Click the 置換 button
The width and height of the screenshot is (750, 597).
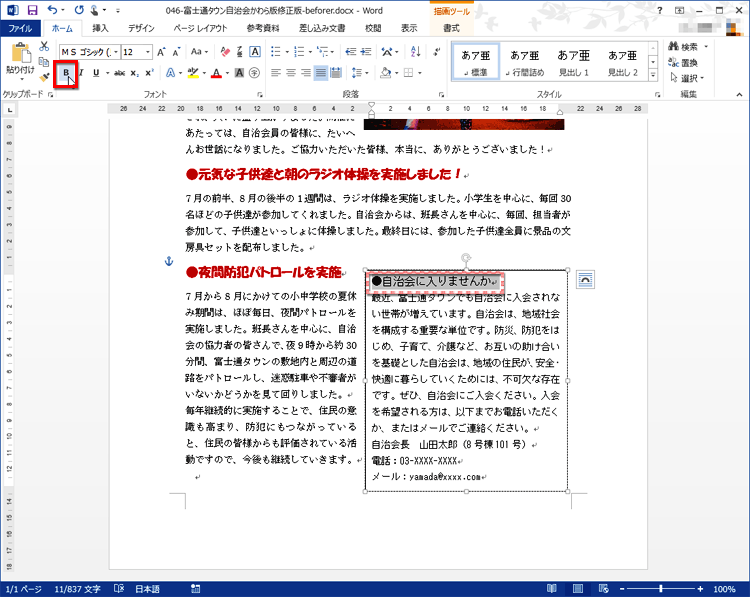(683, 63)
